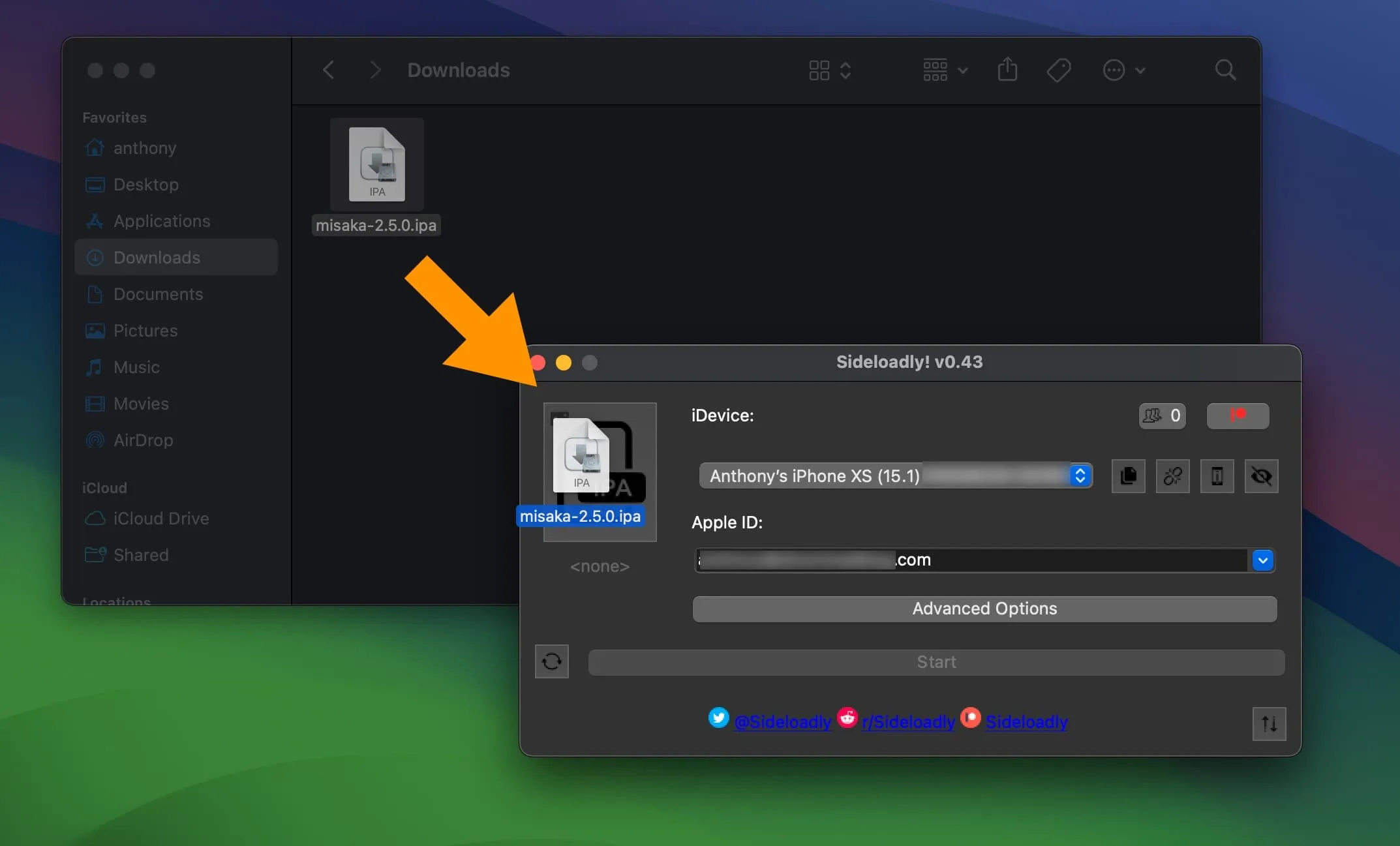Click the copy device UDID icon

[x=1127, y=475]
